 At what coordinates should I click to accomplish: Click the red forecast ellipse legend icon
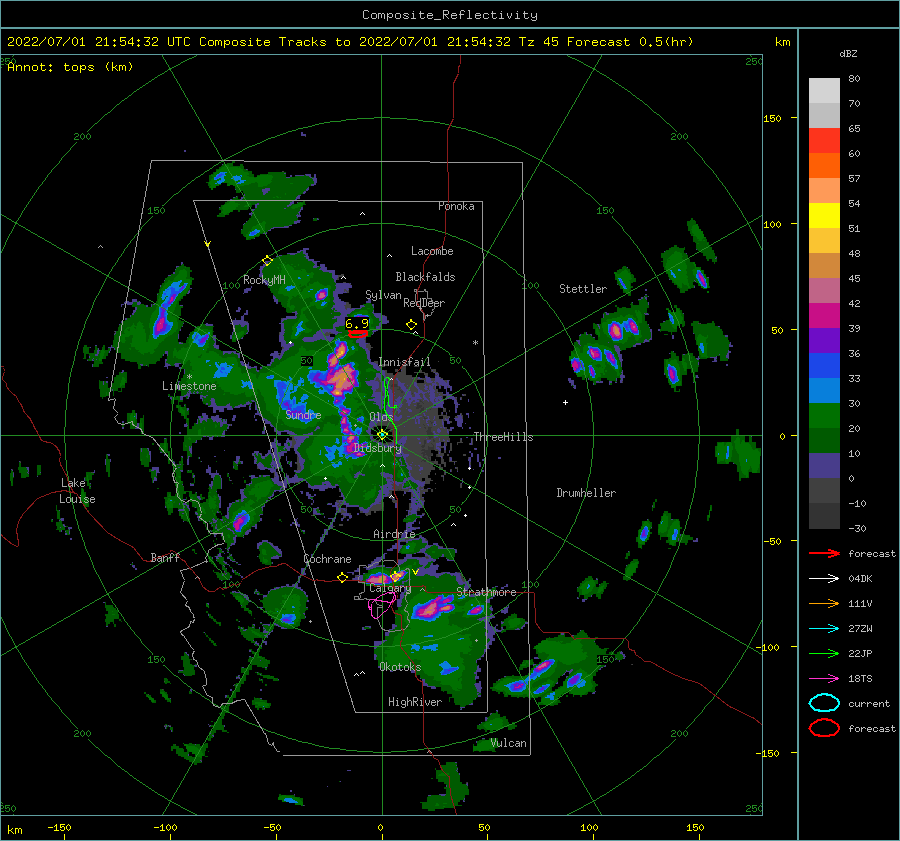tap(824, 728)
